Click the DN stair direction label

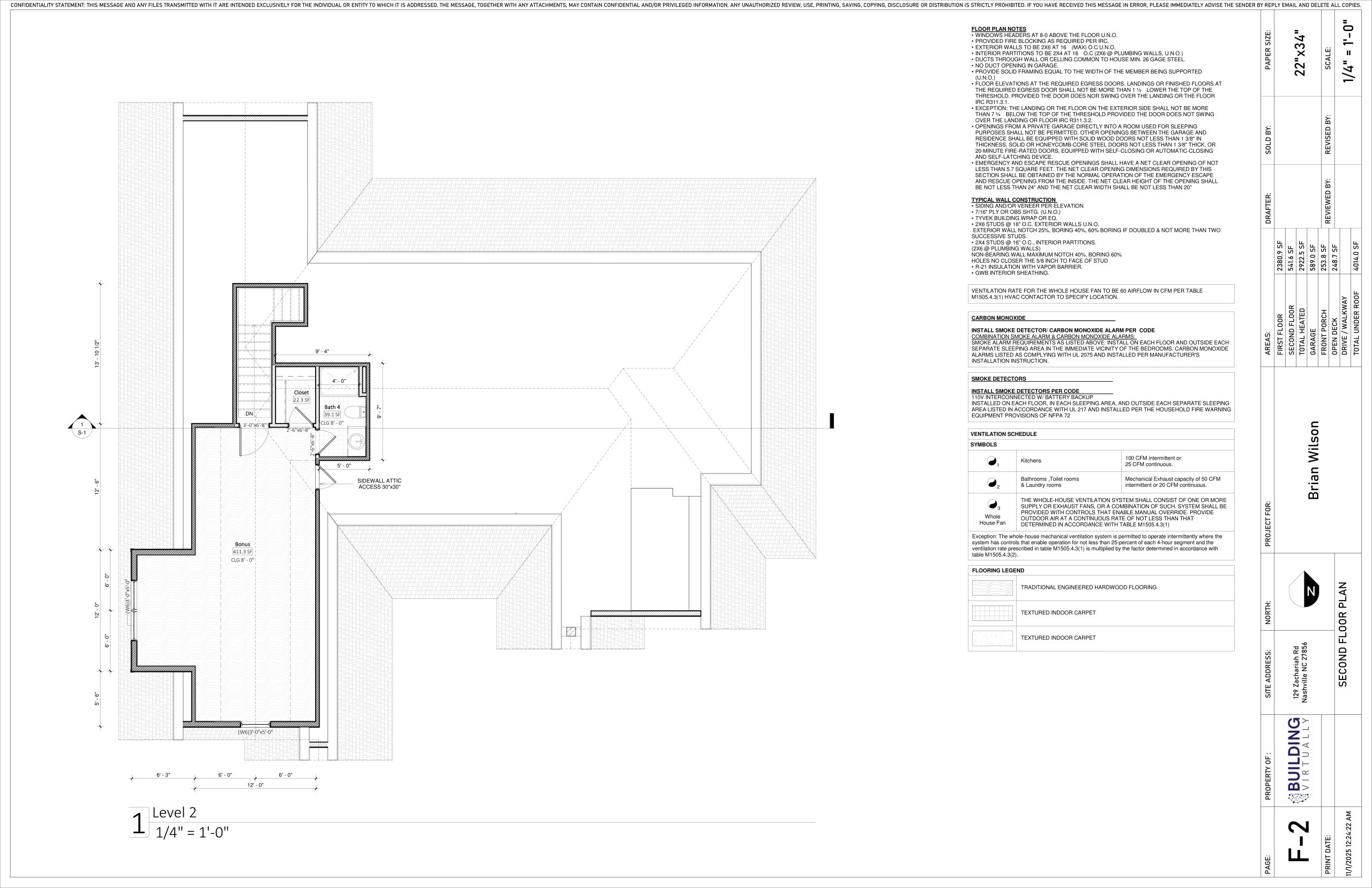click(249, 414)
